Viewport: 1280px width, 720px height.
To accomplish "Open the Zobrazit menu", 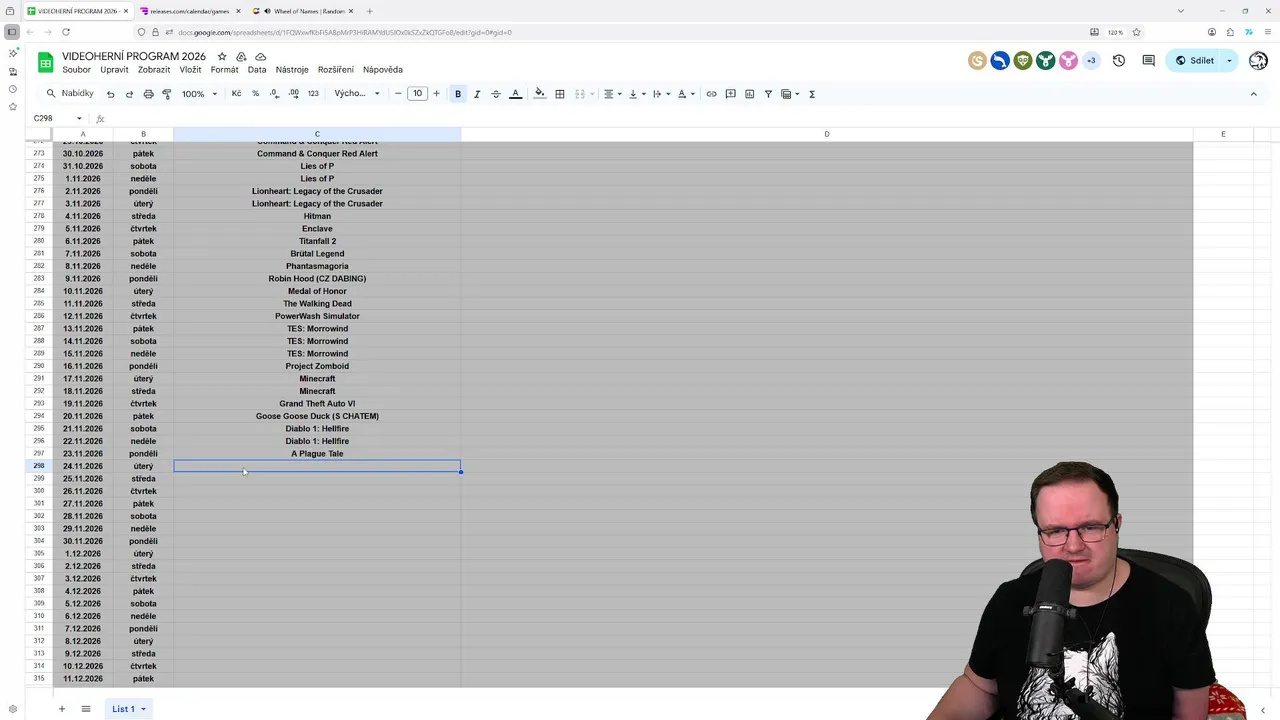I will click(x=154, y=70).
